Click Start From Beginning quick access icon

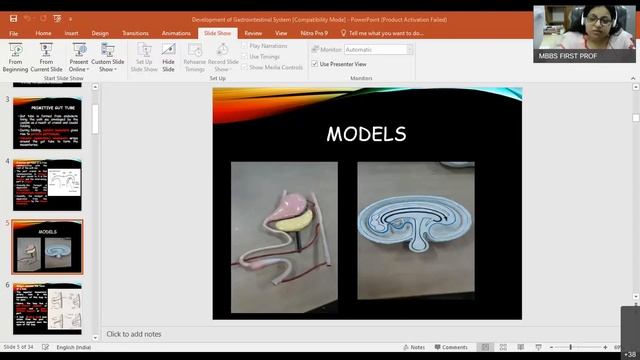(x=57, y=19)
